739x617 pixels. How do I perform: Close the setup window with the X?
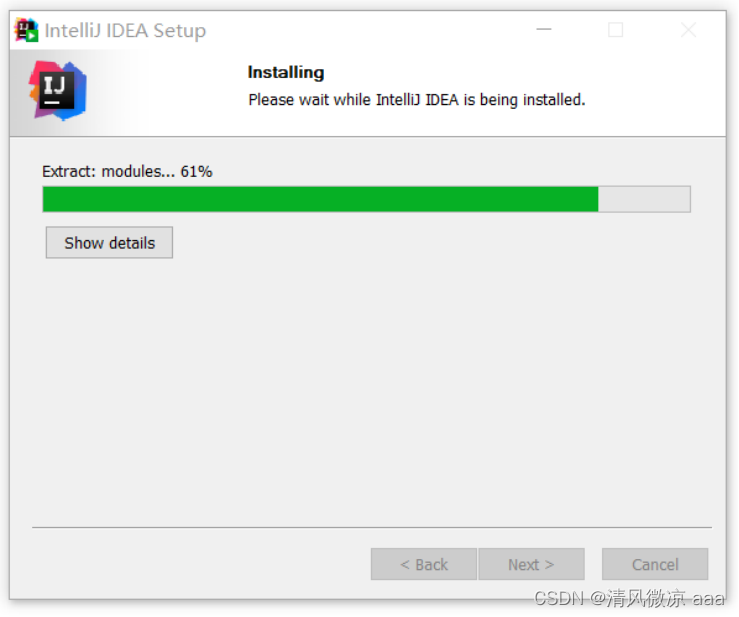tap(689, 30)
